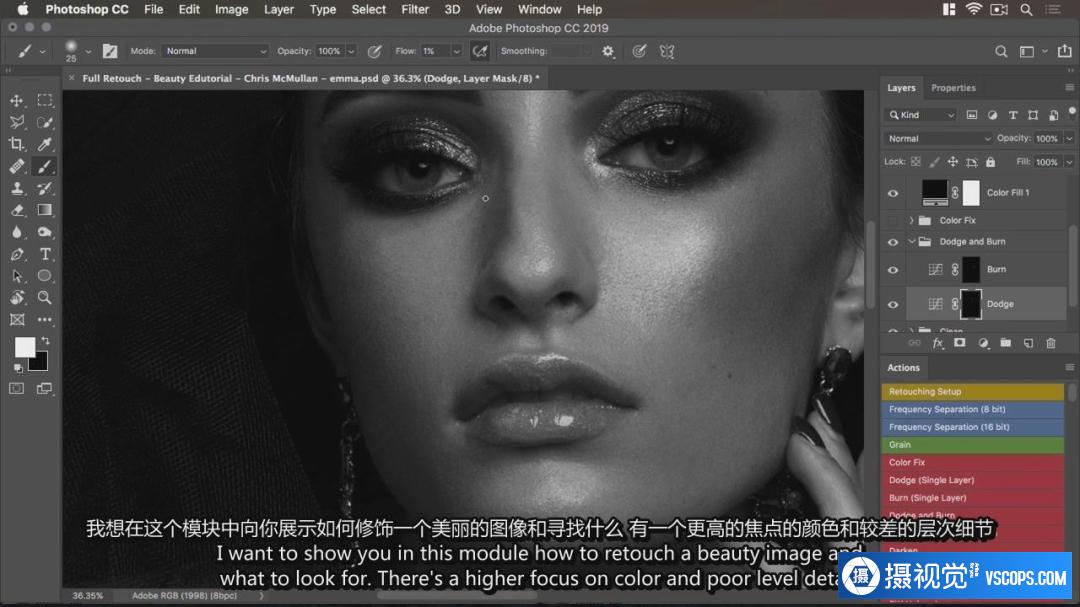Select the Clone Stamp tool

click(x=17, y=188)
